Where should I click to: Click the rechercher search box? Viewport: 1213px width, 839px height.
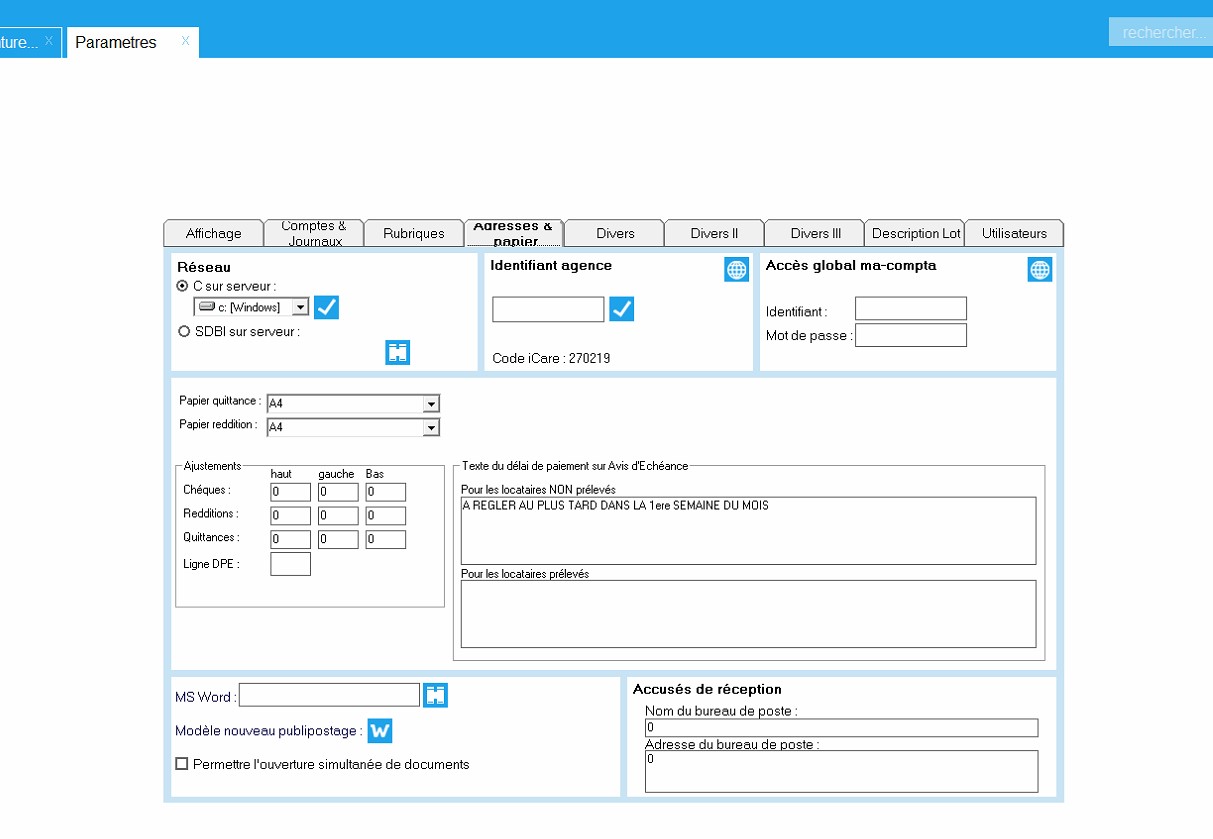(1161, 32)
